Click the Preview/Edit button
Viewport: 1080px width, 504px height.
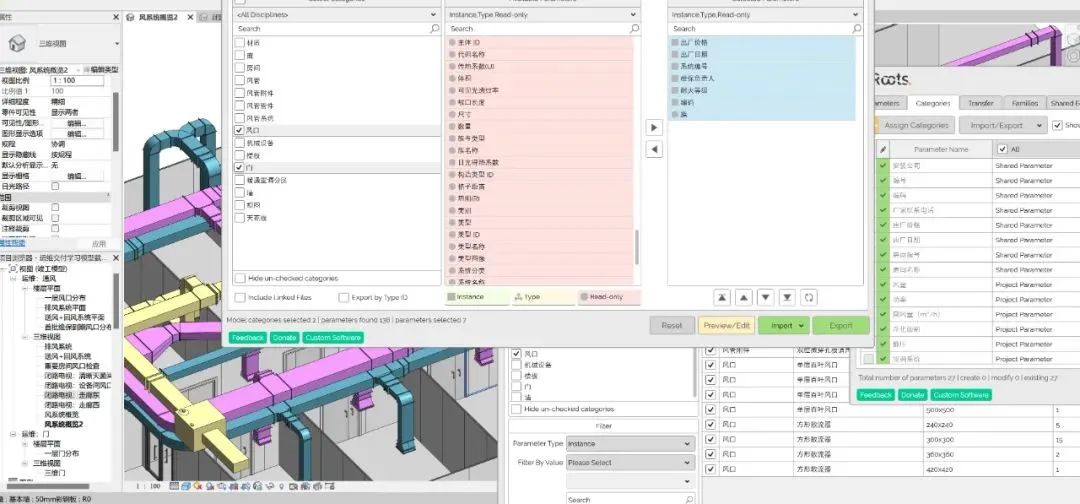(x=726, y=325)
